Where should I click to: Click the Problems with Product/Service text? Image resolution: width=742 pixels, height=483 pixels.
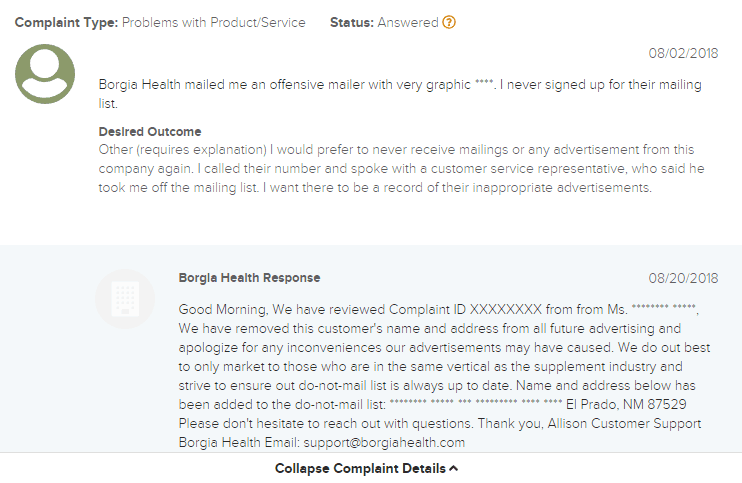tap(214, 22)
